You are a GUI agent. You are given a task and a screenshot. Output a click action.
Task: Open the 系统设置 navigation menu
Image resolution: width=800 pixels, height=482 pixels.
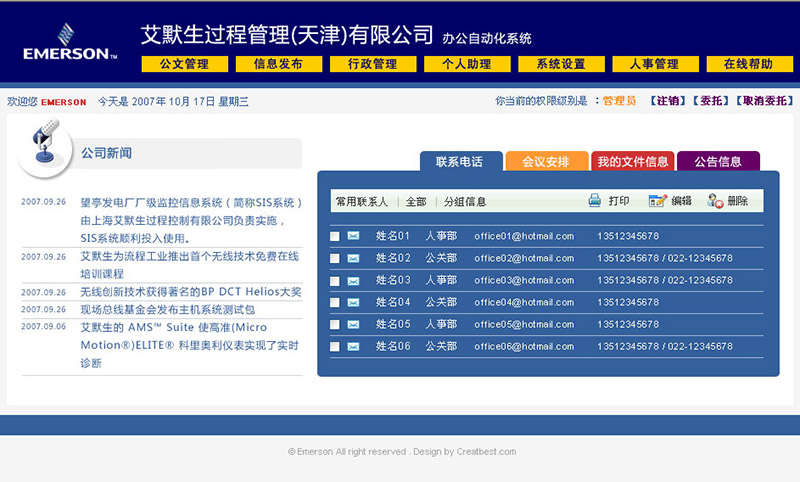click(560, 64)
